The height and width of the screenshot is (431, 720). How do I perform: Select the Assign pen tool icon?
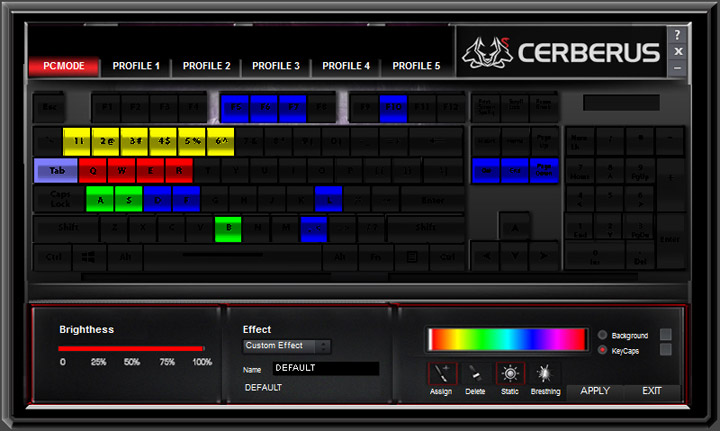coord(442,374)
